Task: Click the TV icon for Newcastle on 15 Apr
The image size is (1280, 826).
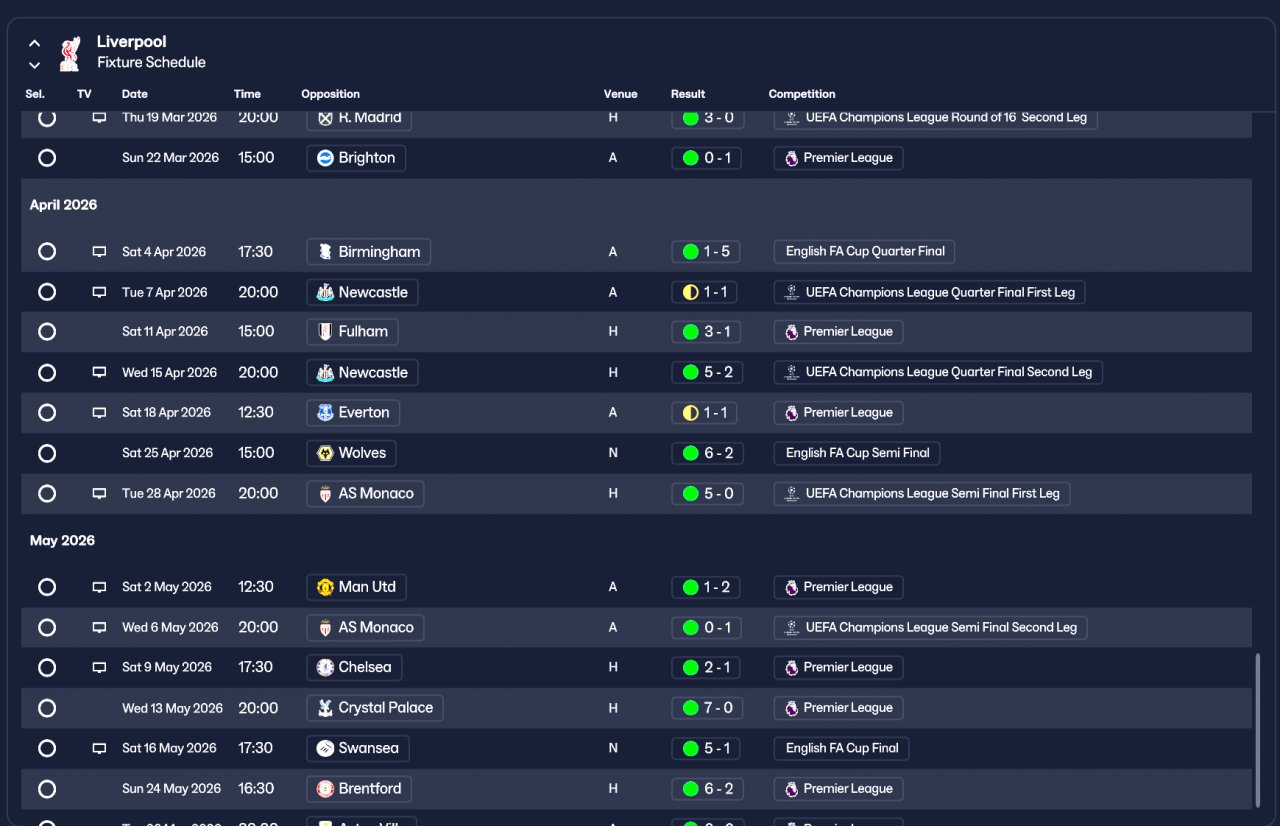Action: click(x=99, y=372)
